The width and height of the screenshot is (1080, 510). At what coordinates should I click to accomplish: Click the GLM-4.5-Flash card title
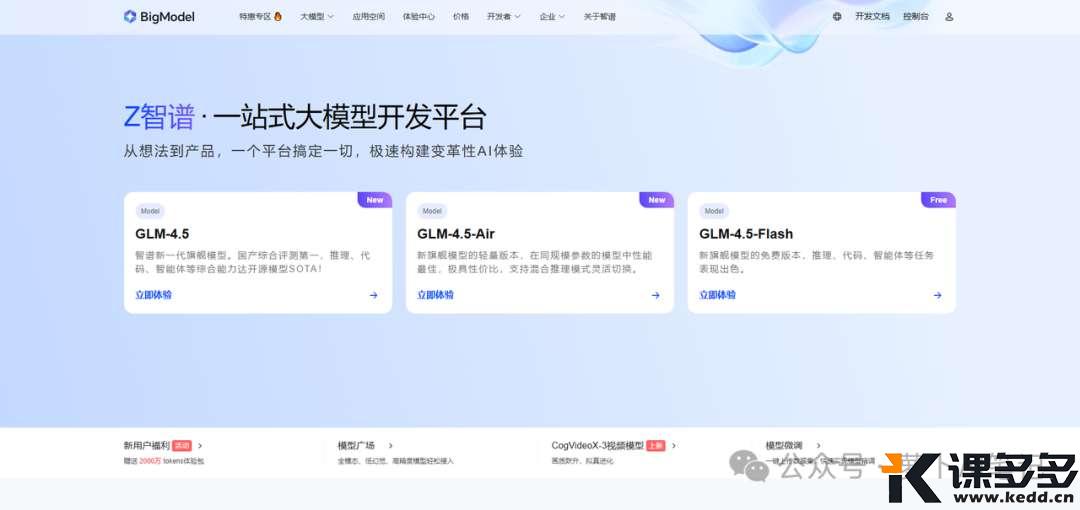pyautogui.click(x=746, y=234)
